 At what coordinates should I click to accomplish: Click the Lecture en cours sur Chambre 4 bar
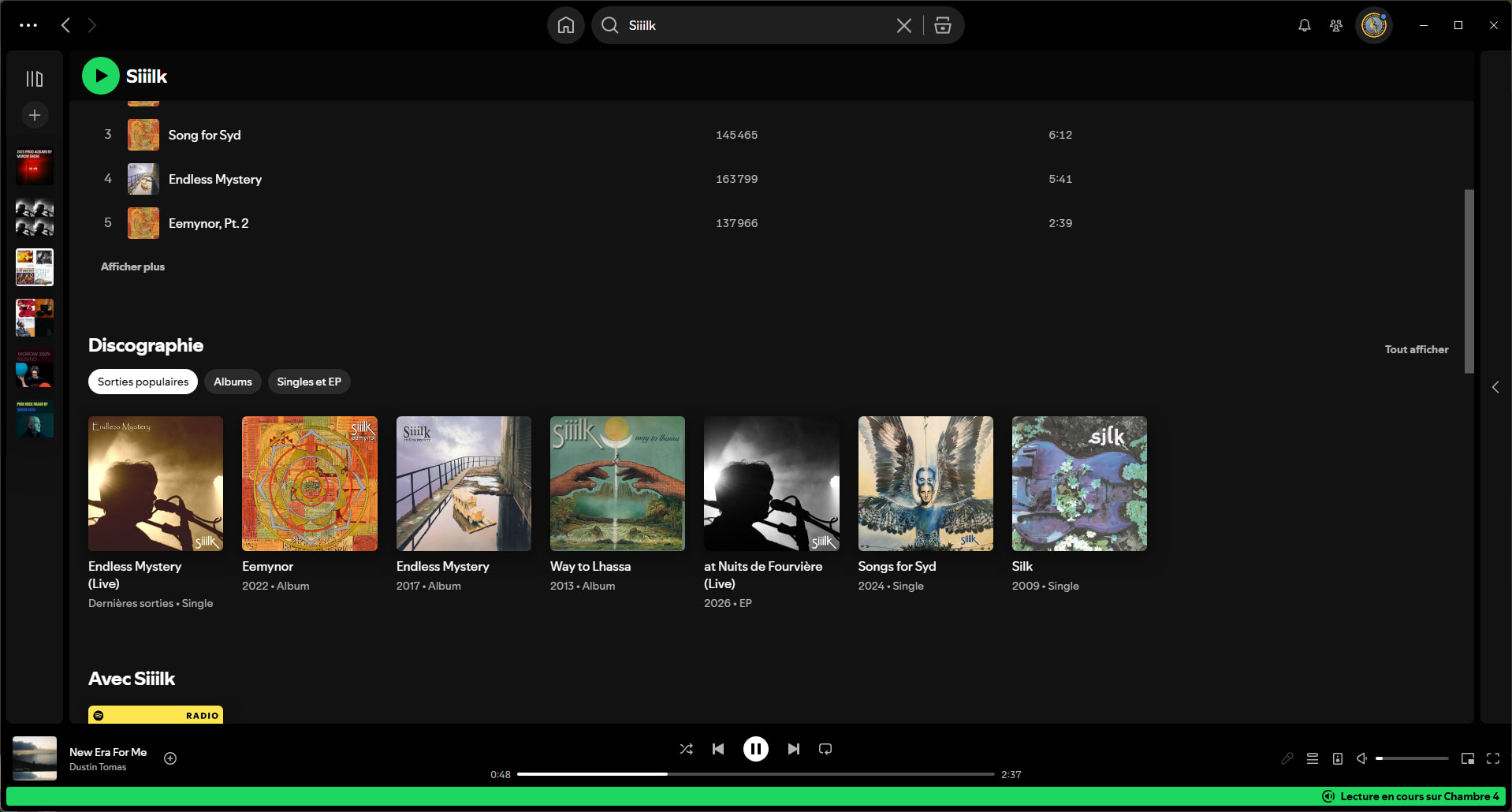tap(756, 796)
